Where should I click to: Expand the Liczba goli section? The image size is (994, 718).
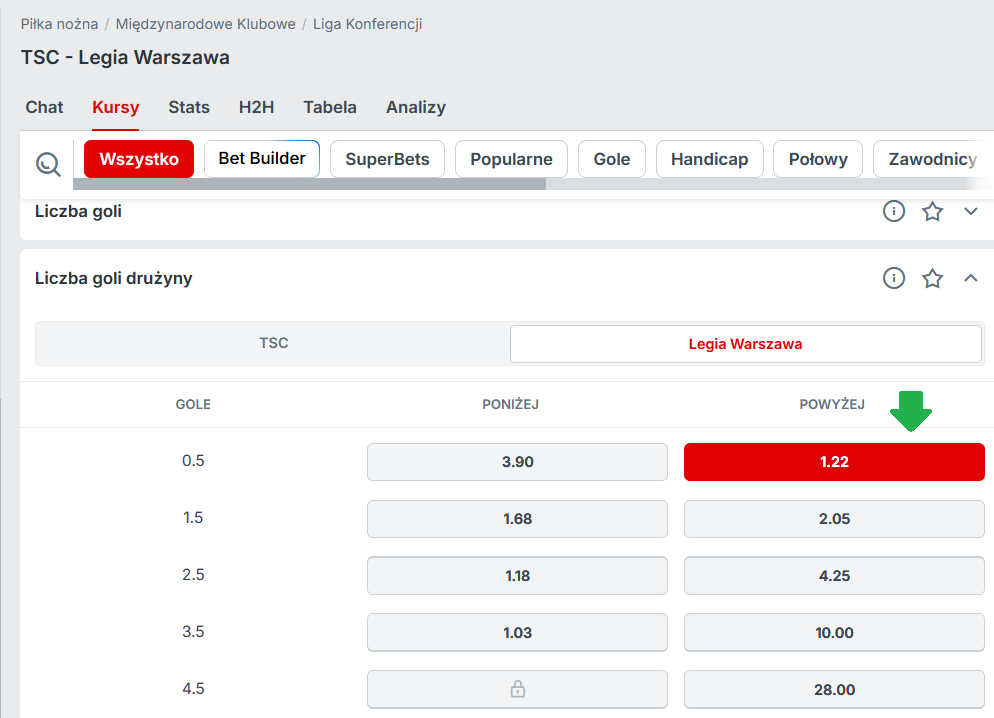pos(970,212)
